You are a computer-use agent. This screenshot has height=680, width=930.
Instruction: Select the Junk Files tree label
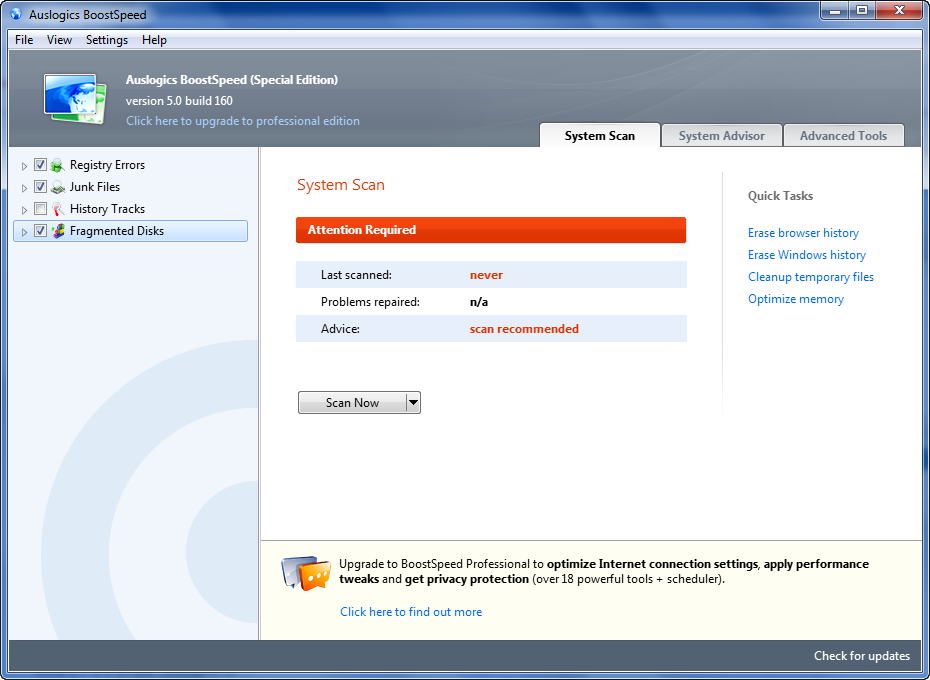point(95,187)
